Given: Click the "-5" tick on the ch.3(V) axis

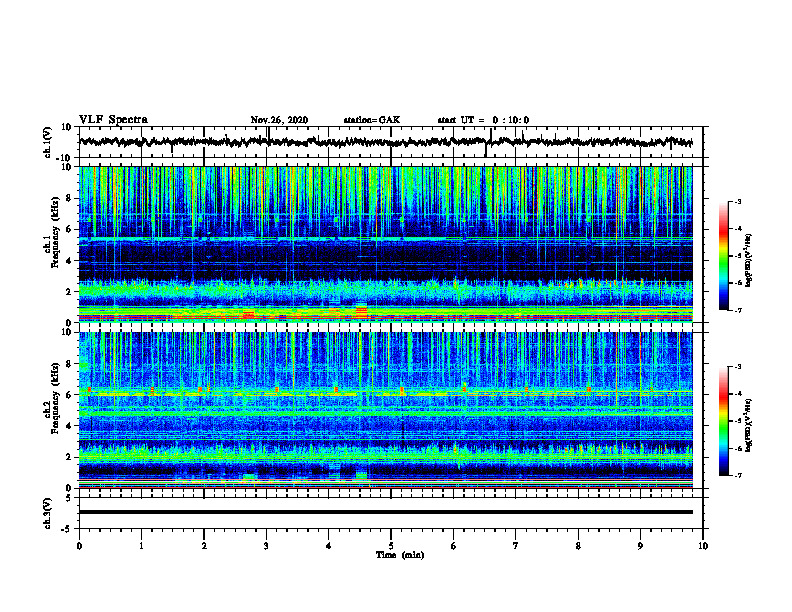Looking at the screenshot, I should pos(68,529).
